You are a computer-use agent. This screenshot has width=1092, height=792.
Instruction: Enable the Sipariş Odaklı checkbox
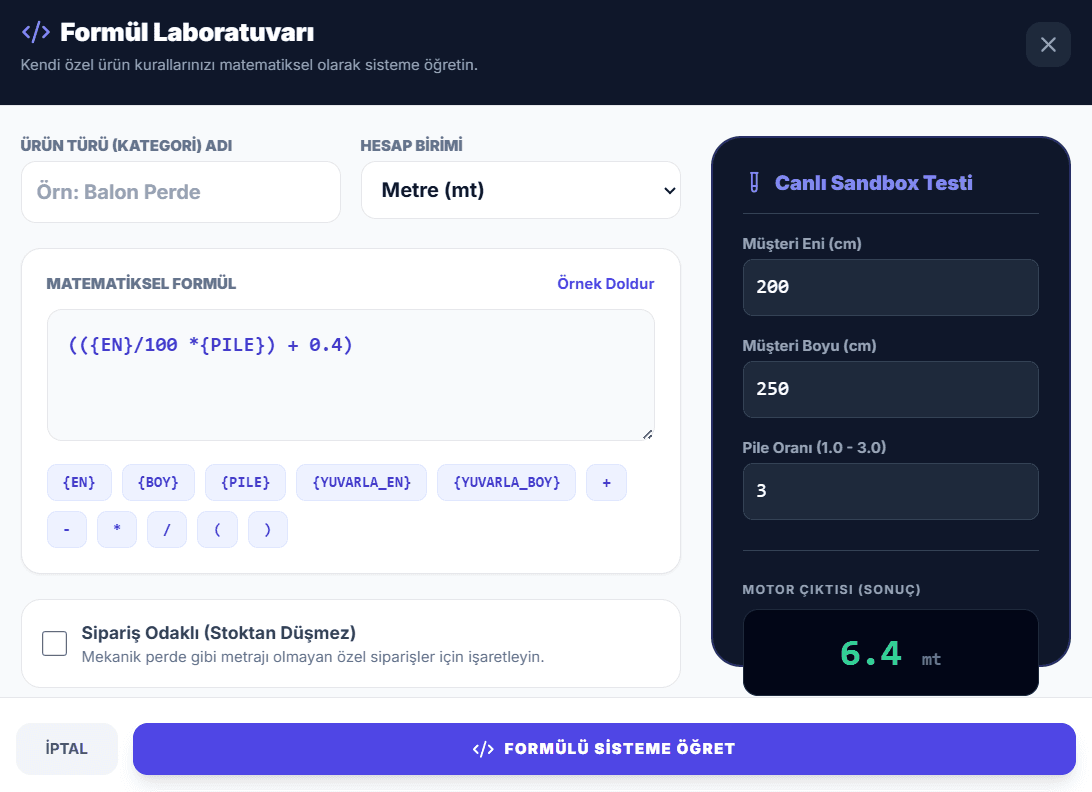click(x=54, y=644)
